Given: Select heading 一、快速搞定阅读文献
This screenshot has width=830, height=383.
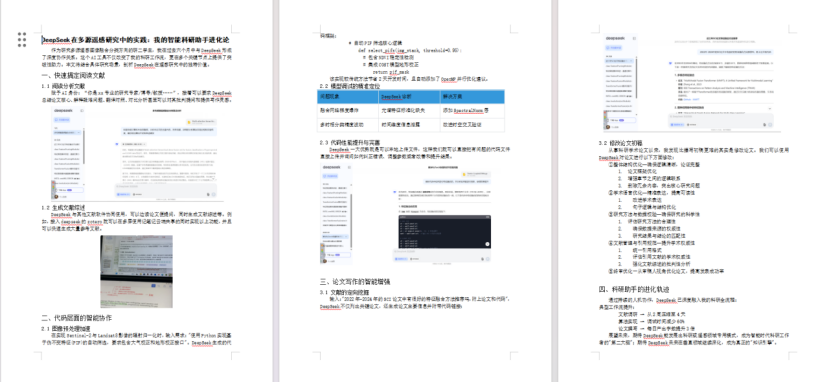Looking at the screenshot, I should click(x=73, y=76).
